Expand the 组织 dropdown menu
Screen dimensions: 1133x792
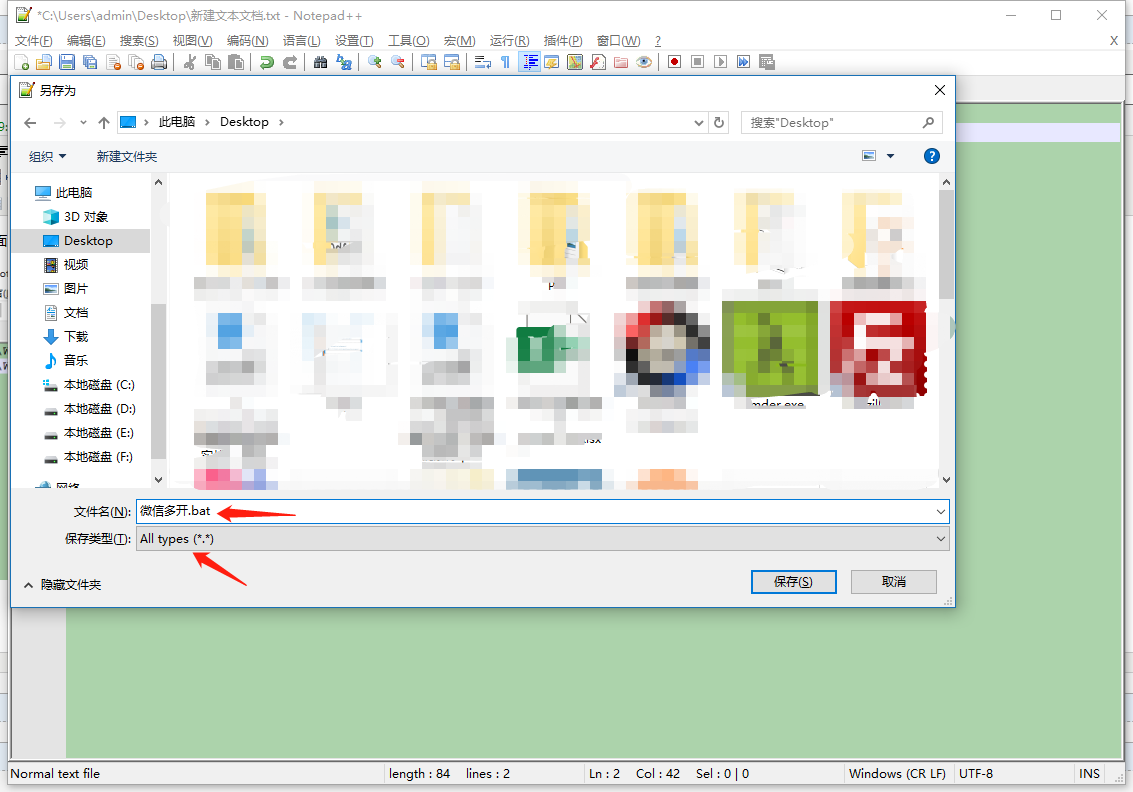48,157
